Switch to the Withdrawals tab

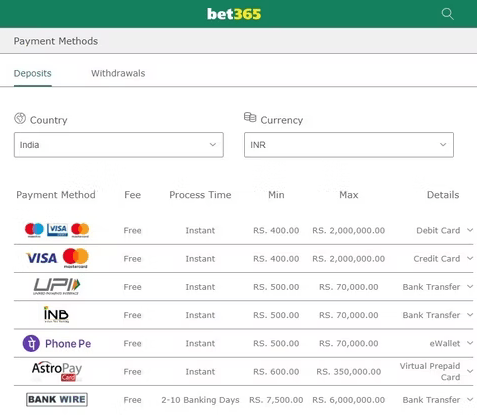pos(118,73)
